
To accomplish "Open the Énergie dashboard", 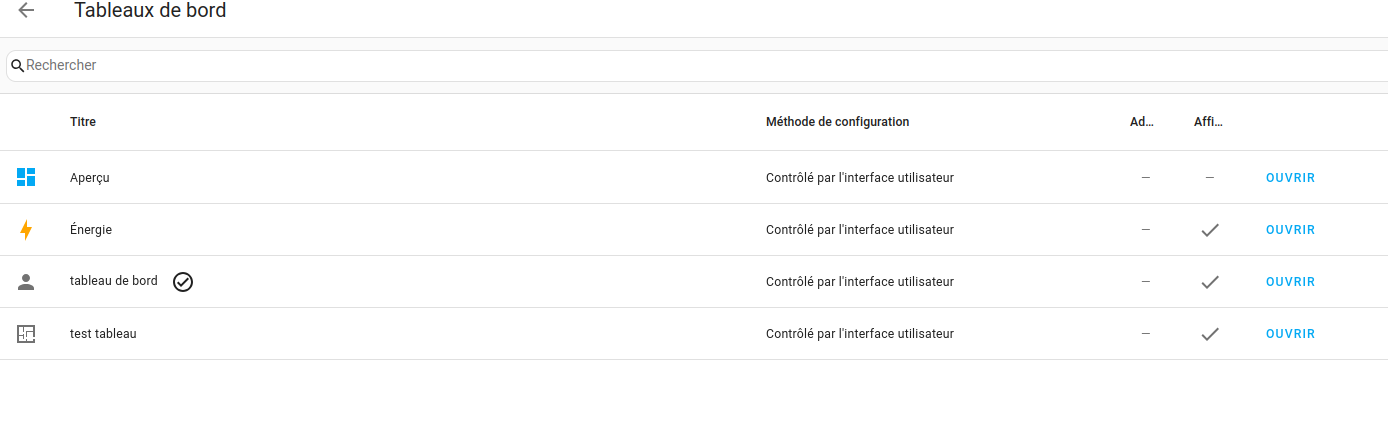I will pos(1290,230).
